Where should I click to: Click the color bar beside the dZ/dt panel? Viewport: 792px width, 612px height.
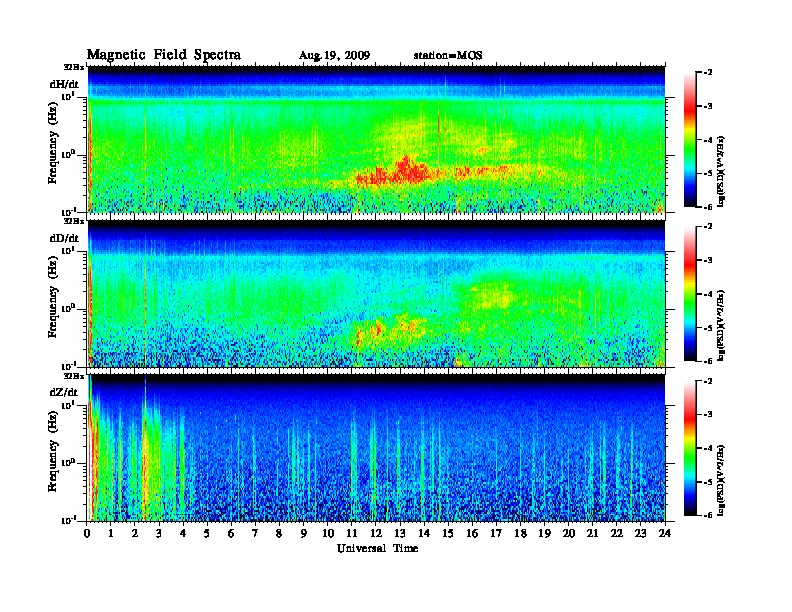tap(689, 448)
